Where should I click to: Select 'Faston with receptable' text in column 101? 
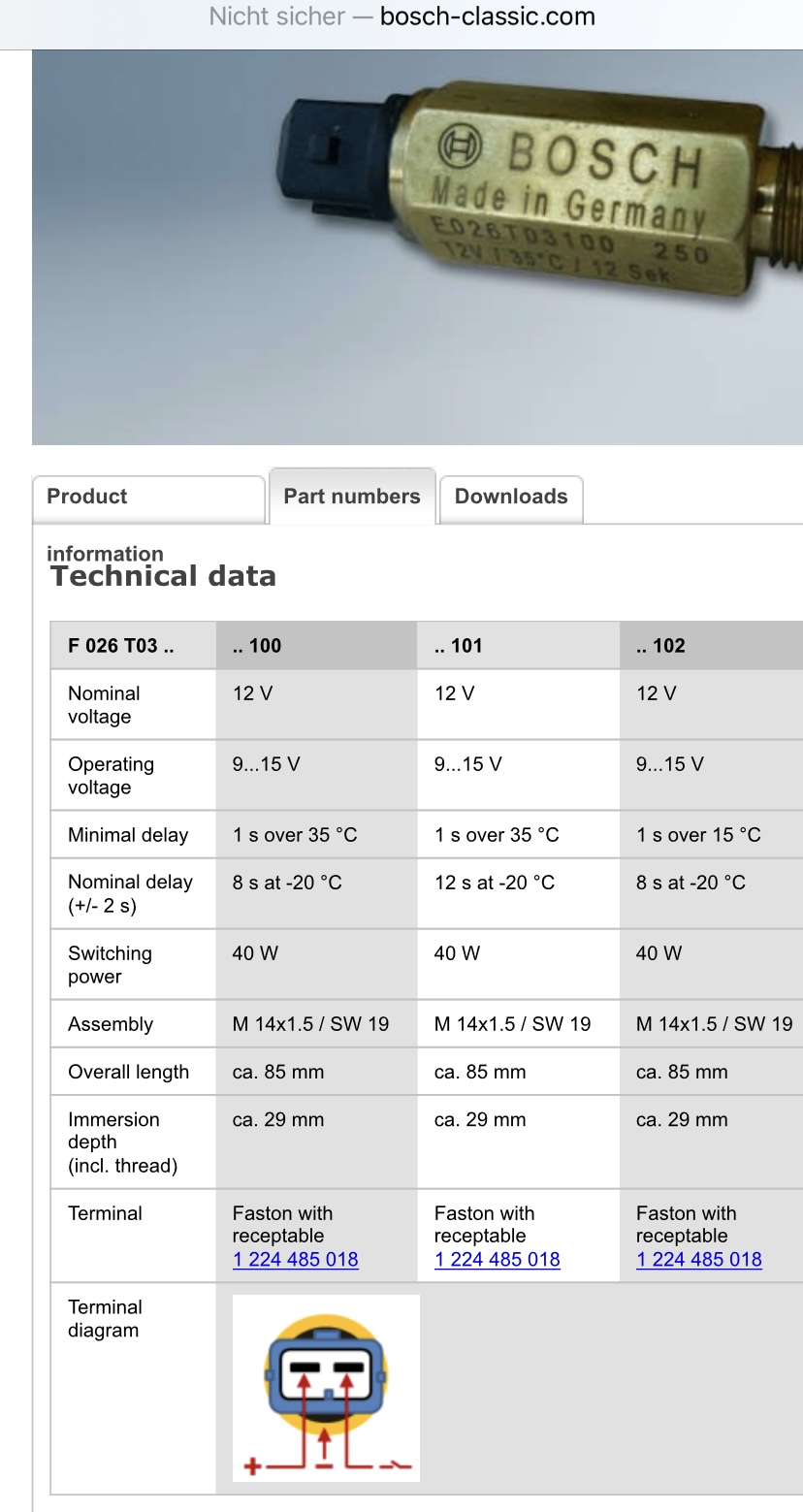tap(484, 1224)
